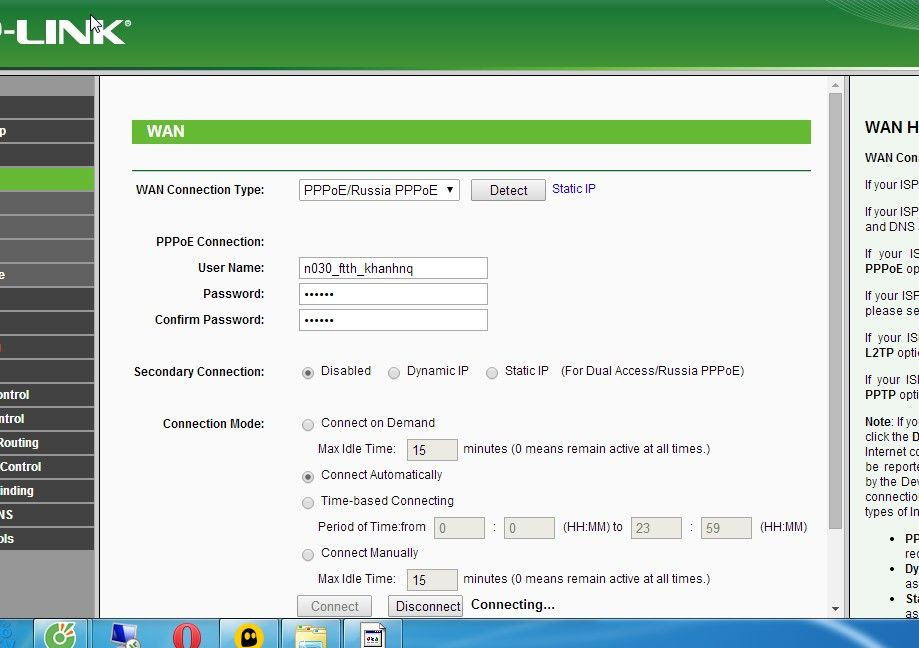Click the 'PPPoE Connection:' label
Viewport: 919px width, 648px height.
[210, 242]
